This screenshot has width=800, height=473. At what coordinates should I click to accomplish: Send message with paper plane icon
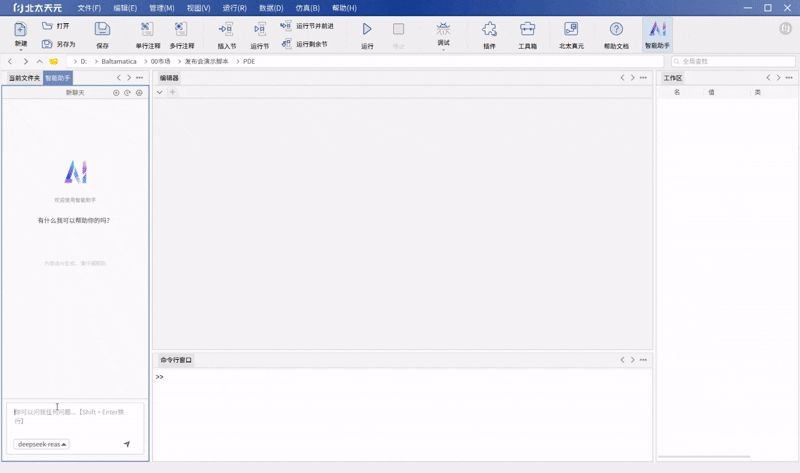pos(127,444)
